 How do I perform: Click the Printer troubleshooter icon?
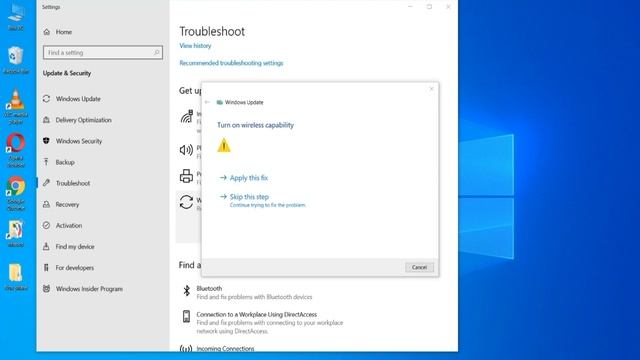(187, 176)
